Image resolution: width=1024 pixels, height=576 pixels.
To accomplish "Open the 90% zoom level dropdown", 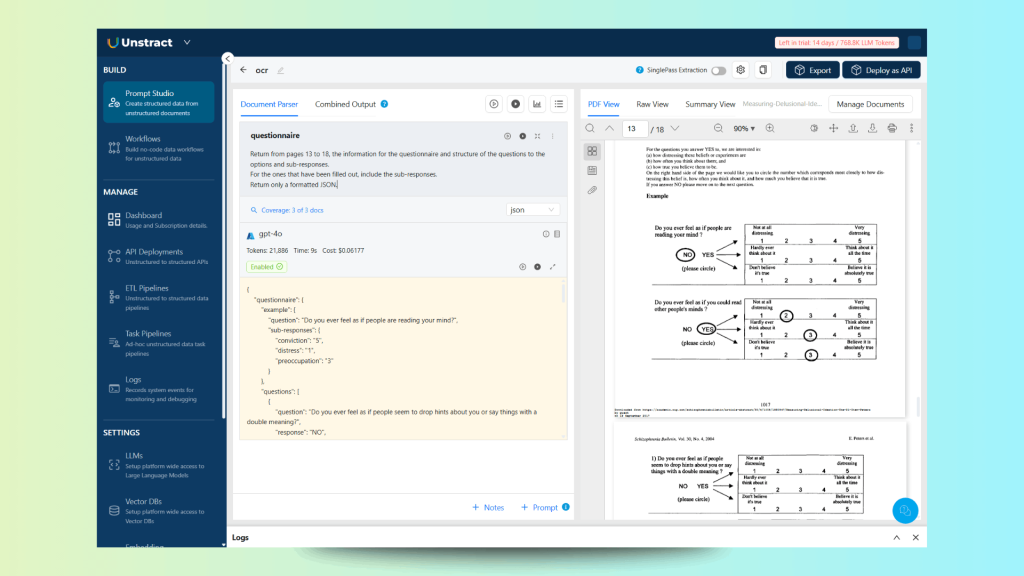I will tap(743, 129).
